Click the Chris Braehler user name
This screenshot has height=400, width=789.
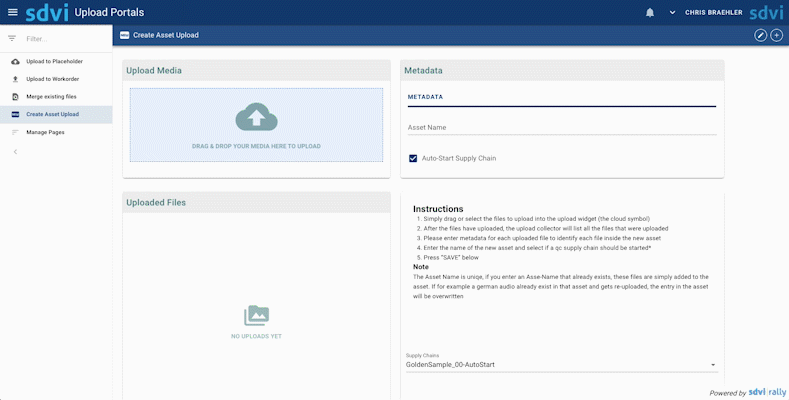coord(714,13)
